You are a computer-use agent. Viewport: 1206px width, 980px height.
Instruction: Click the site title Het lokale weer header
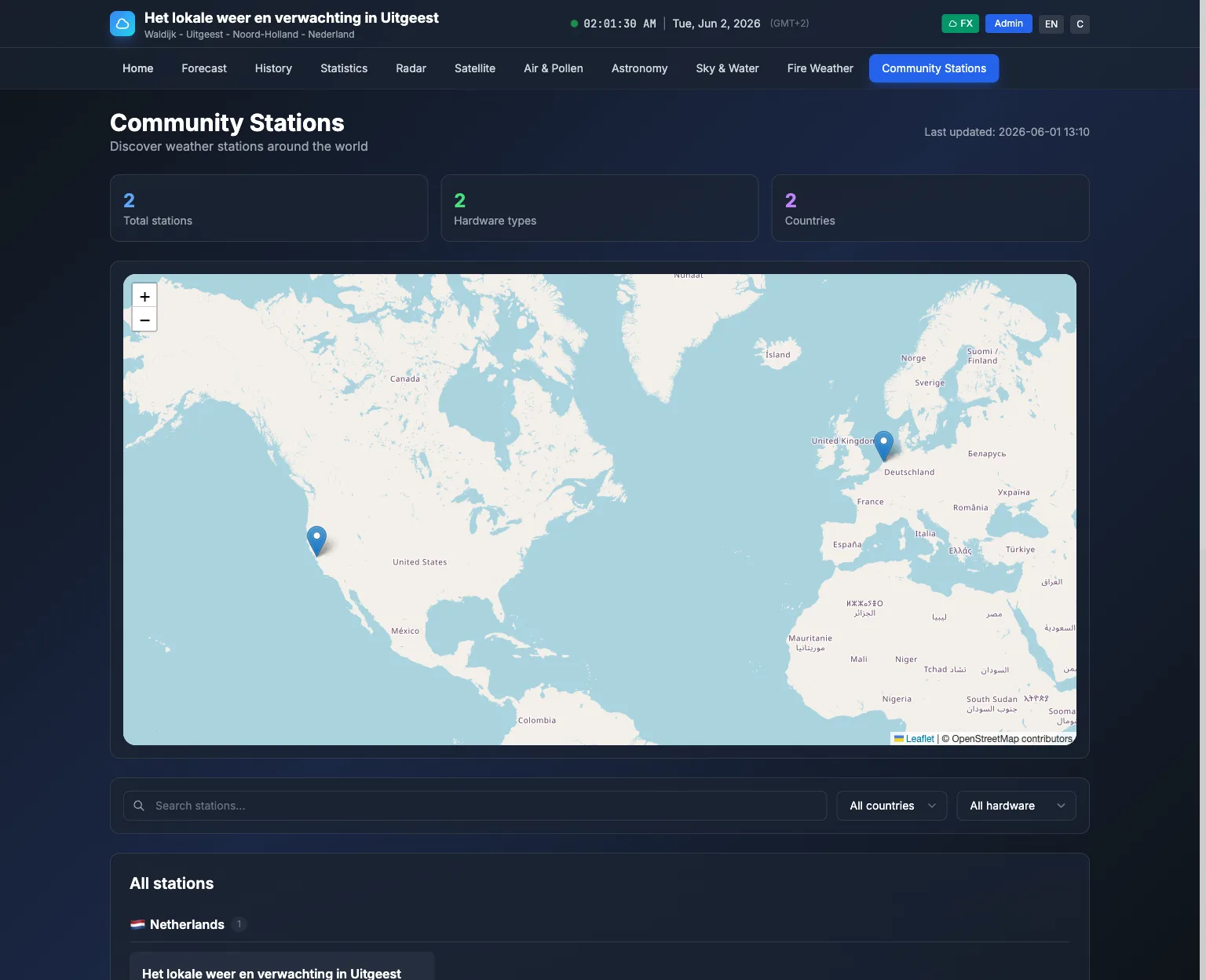point(291,18)
